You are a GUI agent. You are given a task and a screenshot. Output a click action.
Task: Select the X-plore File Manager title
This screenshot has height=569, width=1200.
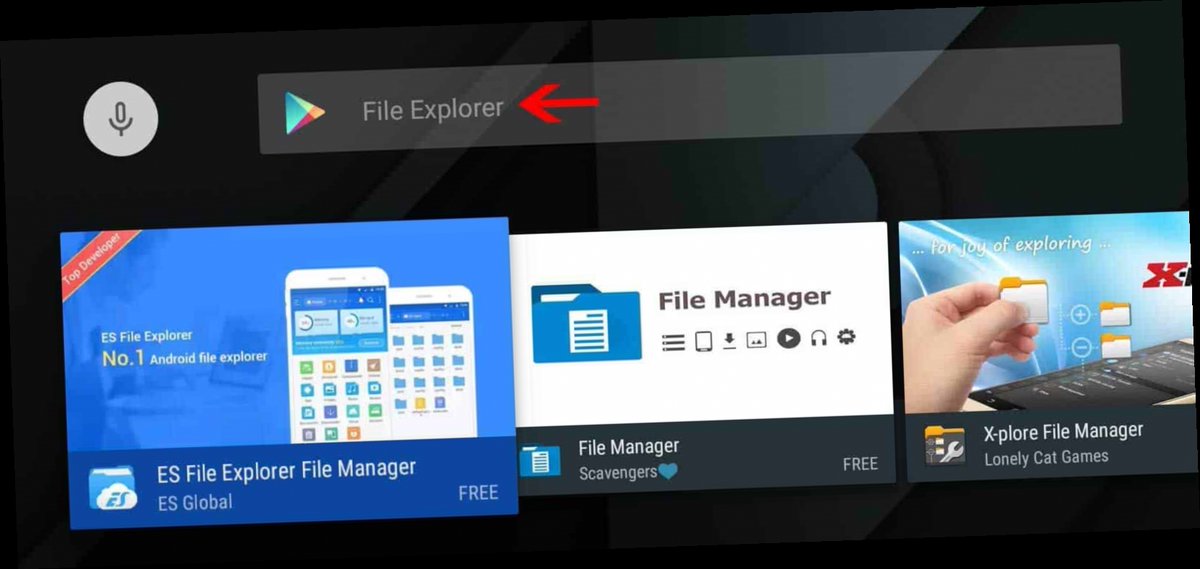[x=1063, y=432]
